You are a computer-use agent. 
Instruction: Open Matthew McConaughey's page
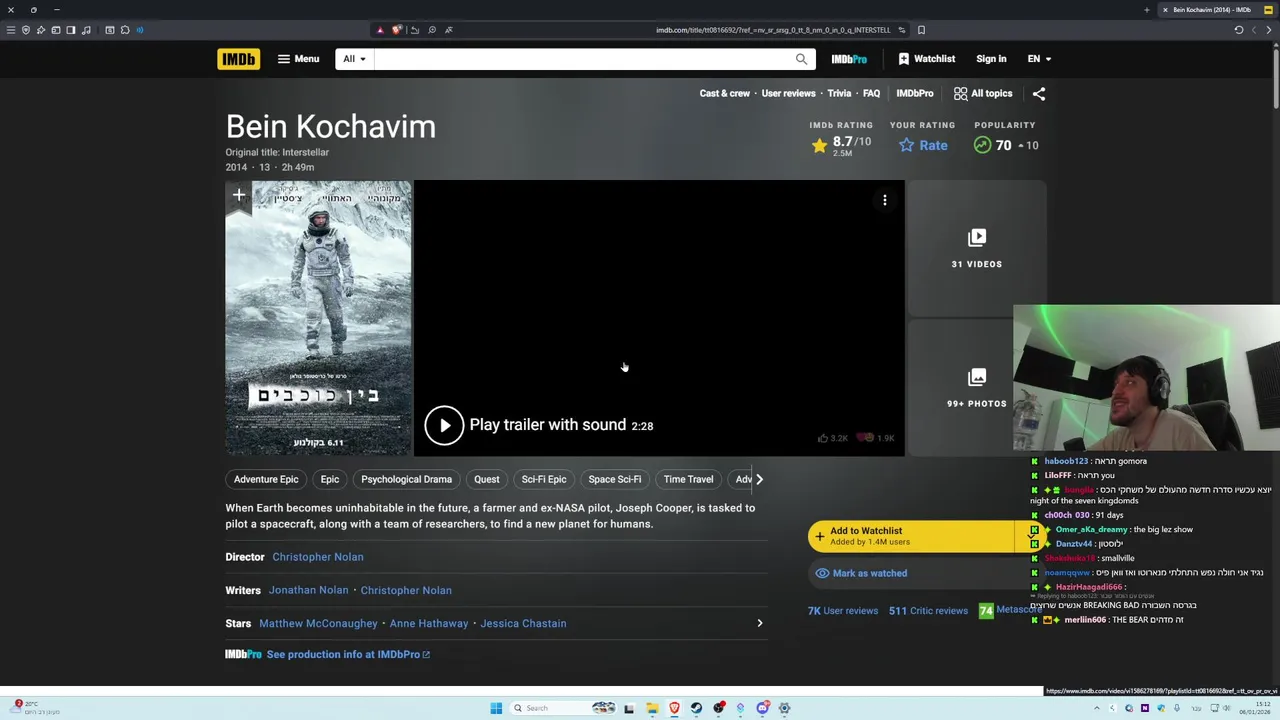pyautogui.click(x=318, y=623)
